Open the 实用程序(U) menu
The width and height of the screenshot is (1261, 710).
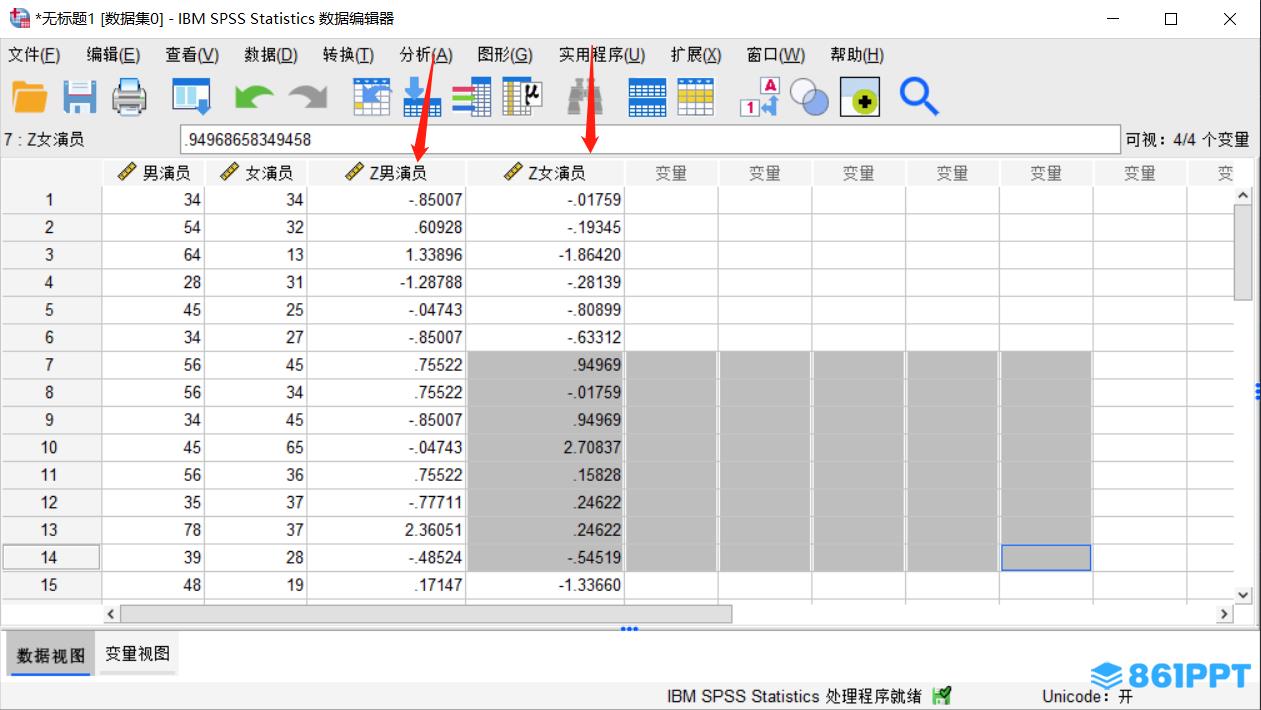(x=602, y=55)
